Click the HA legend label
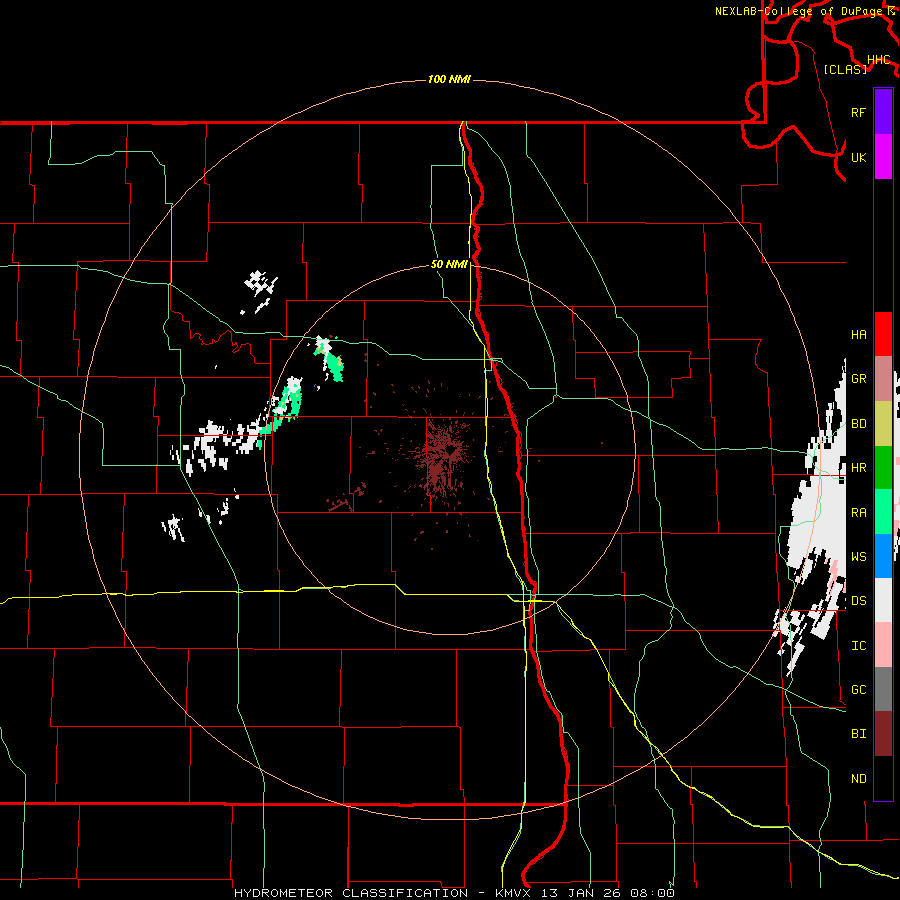This screenshot has width=900, height=900. (858, 335)
